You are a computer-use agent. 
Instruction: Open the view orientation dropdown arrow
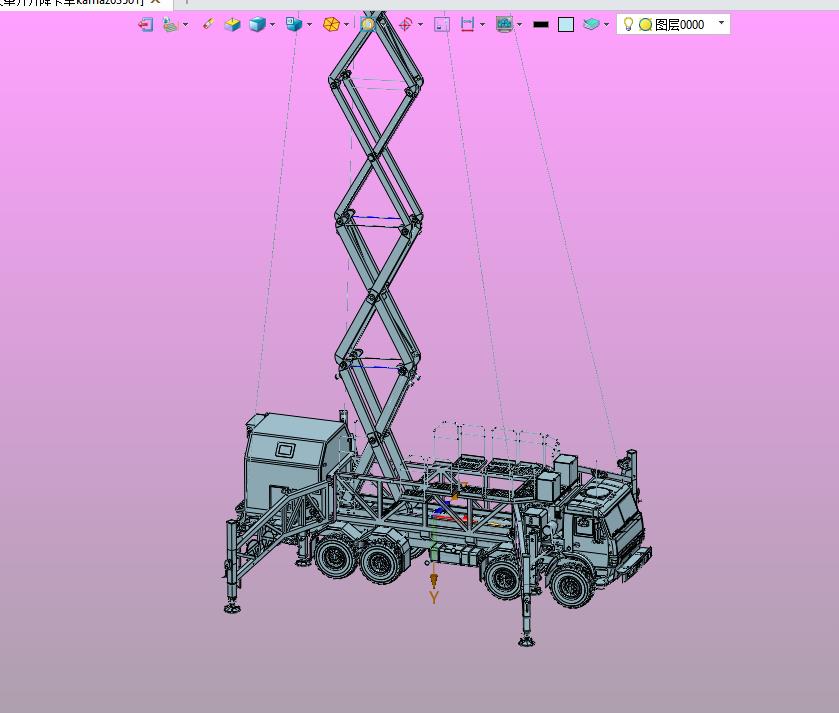pyautogui.click(x=309, y=25)
